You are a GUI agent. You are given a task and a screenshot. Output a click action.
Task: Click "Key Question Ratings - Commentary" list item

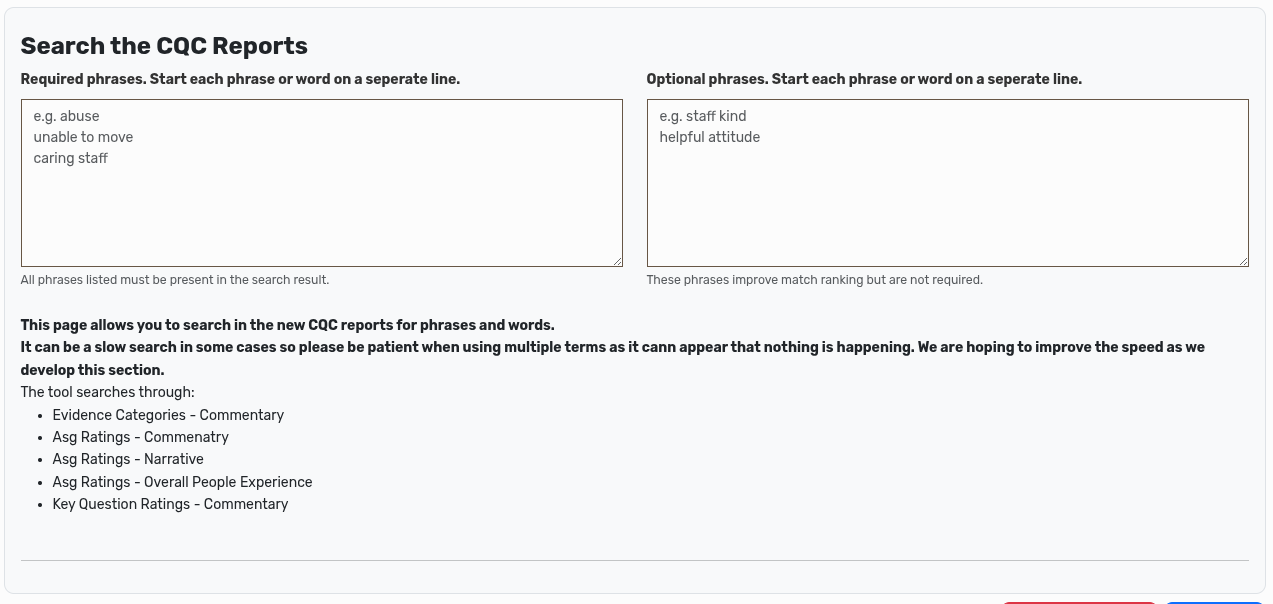(170, 504)
